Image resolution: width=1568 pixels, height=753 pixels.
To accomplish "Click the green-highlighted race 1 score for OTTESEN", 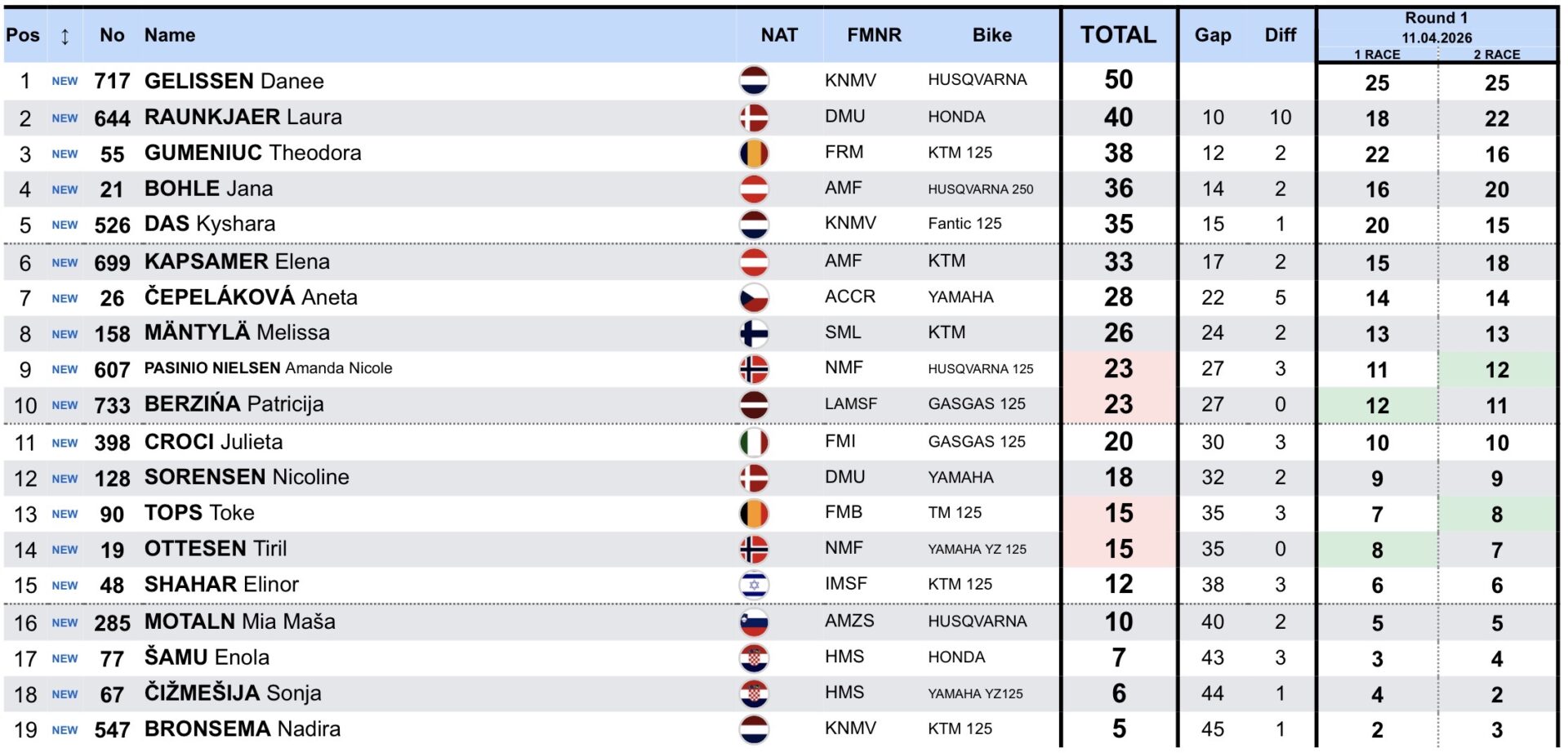I will pos(1377,550).
